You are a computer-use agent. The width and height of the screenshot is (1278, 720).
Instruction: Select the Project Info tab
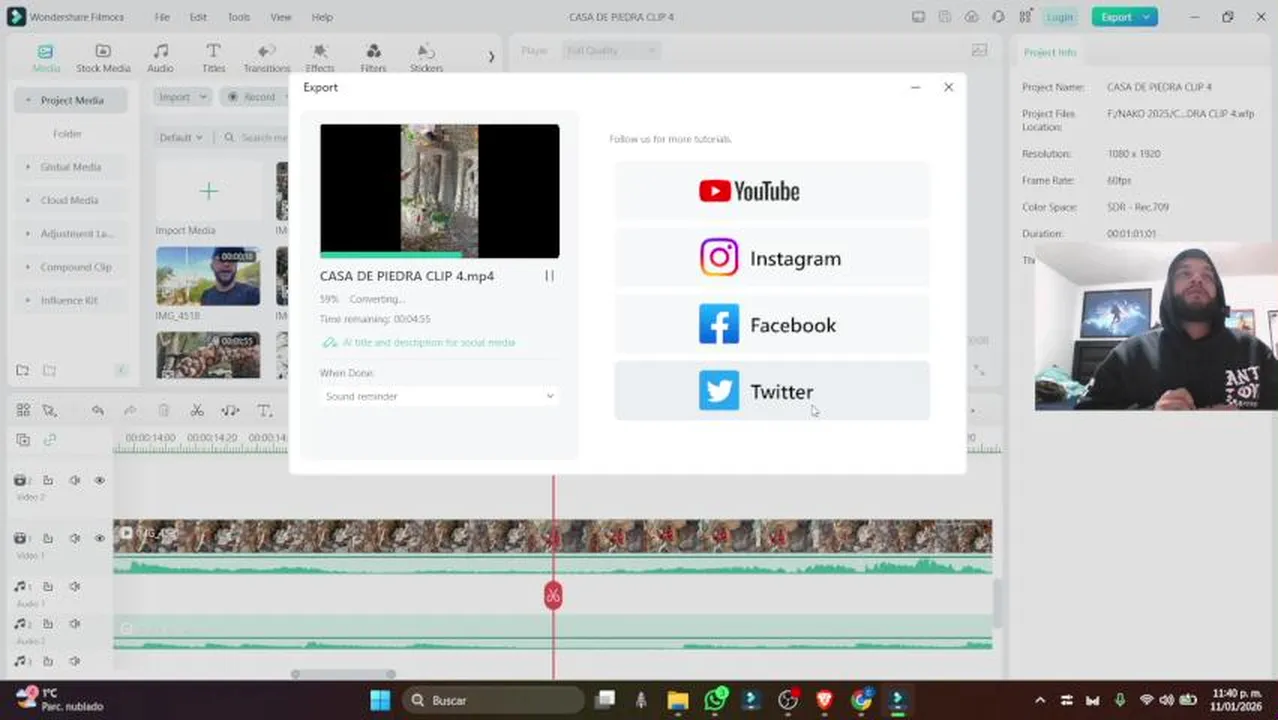tap(1050, 52)
